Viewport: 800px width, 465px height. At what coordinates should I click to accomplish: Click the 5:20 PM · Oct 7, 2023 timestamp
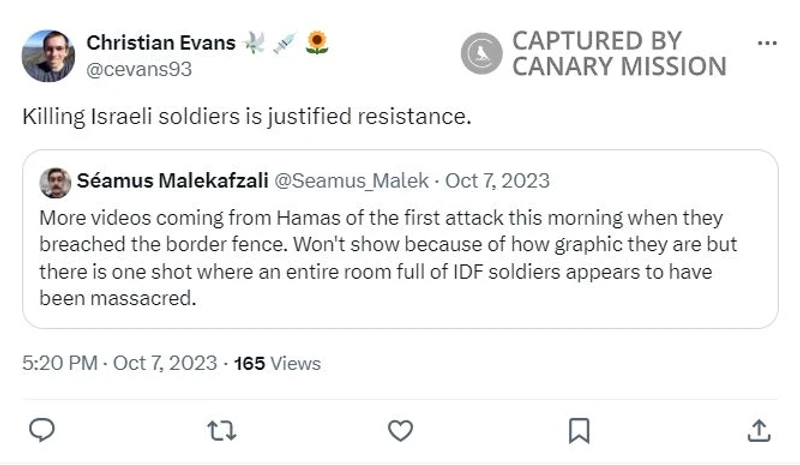[120, 363]
